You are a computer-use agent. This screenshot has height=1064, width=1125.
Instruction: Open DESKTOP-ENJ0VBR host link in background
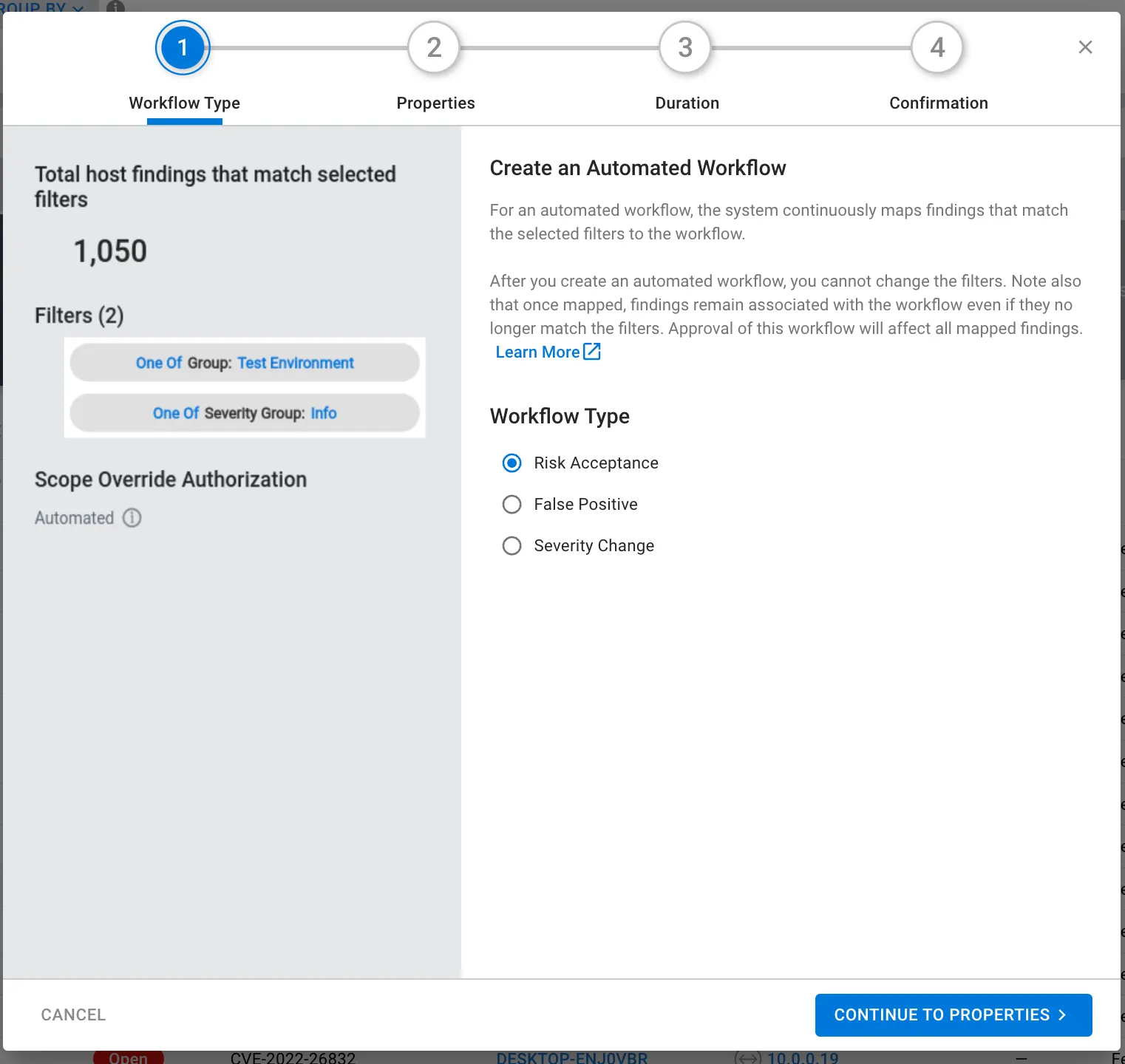(572, 1057)
